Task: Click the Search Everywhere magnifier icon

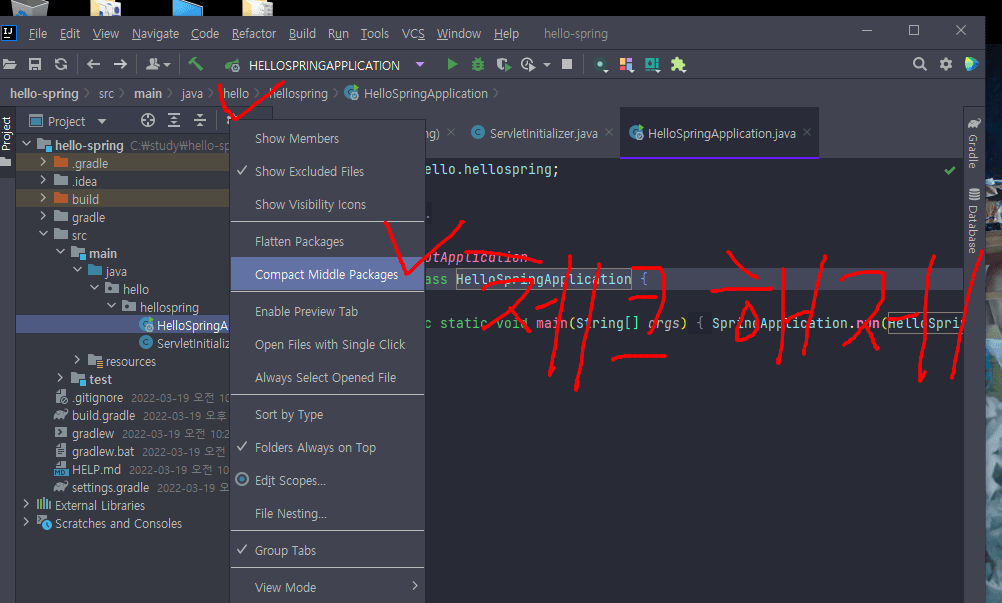Action: (x=920, y=65)
